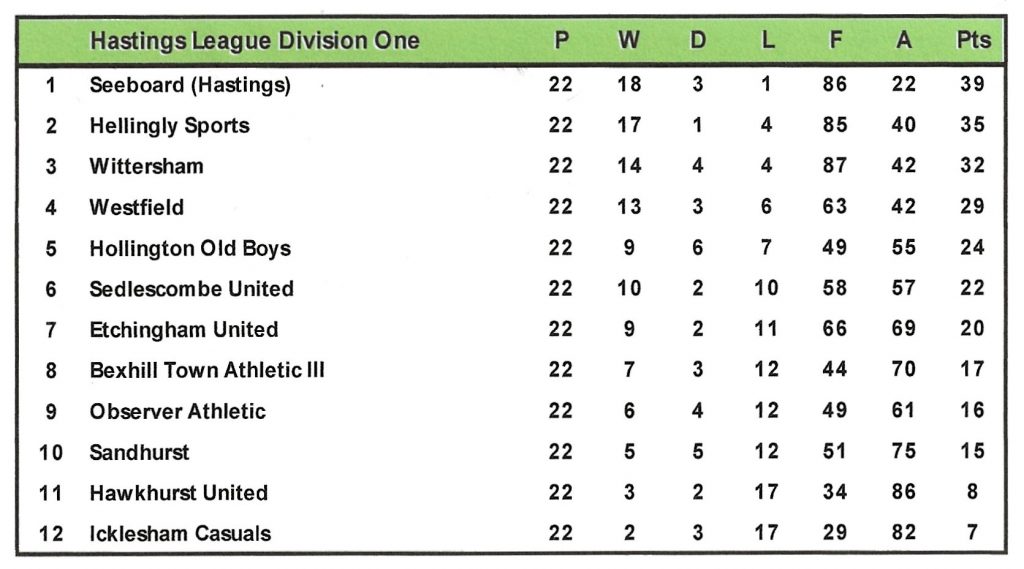
Task: Click Sedlescombe United team name
Action: pos(191,289)
